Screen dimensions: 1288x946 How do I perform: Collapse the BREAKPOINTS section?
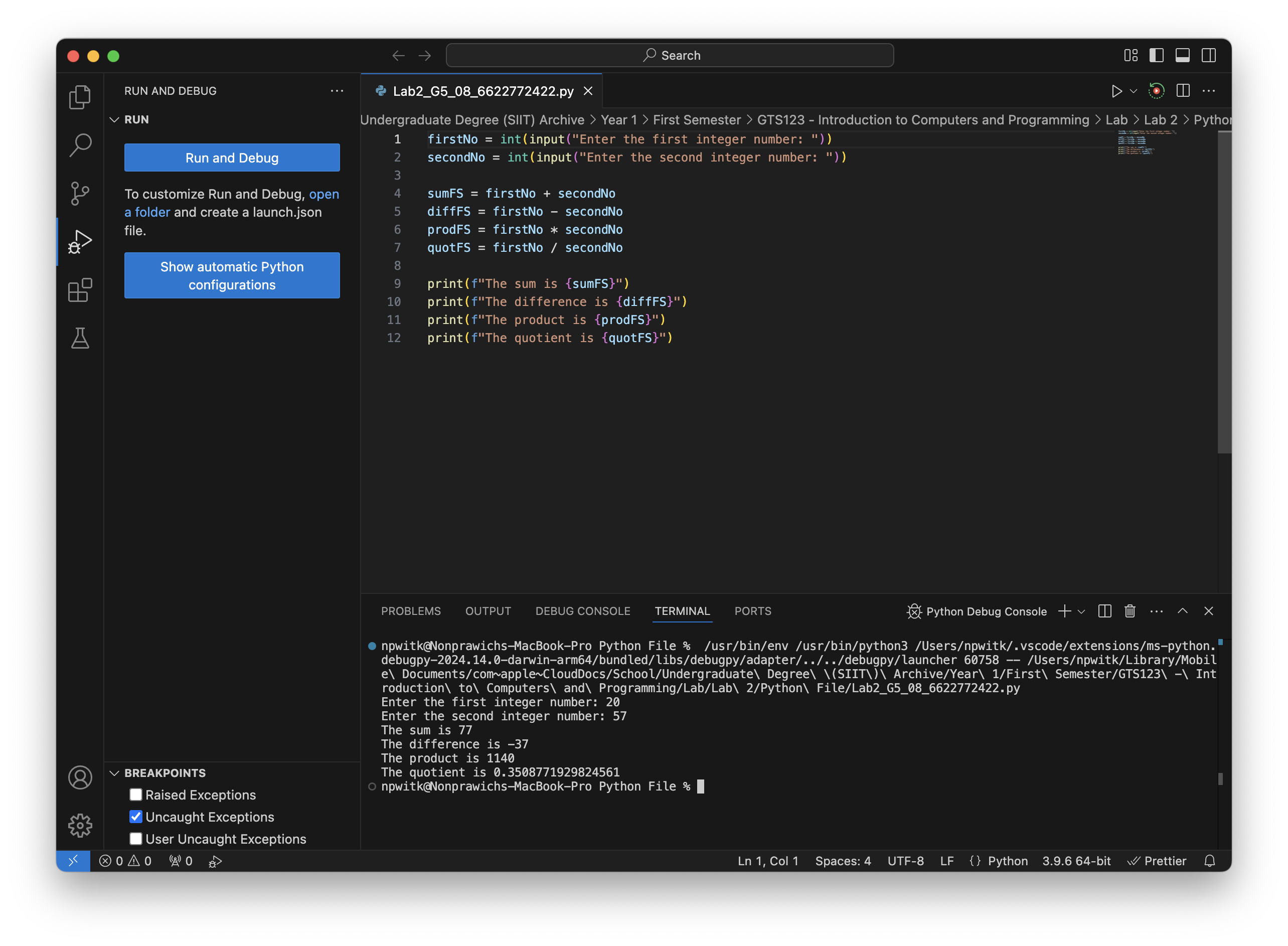point(114,773)
